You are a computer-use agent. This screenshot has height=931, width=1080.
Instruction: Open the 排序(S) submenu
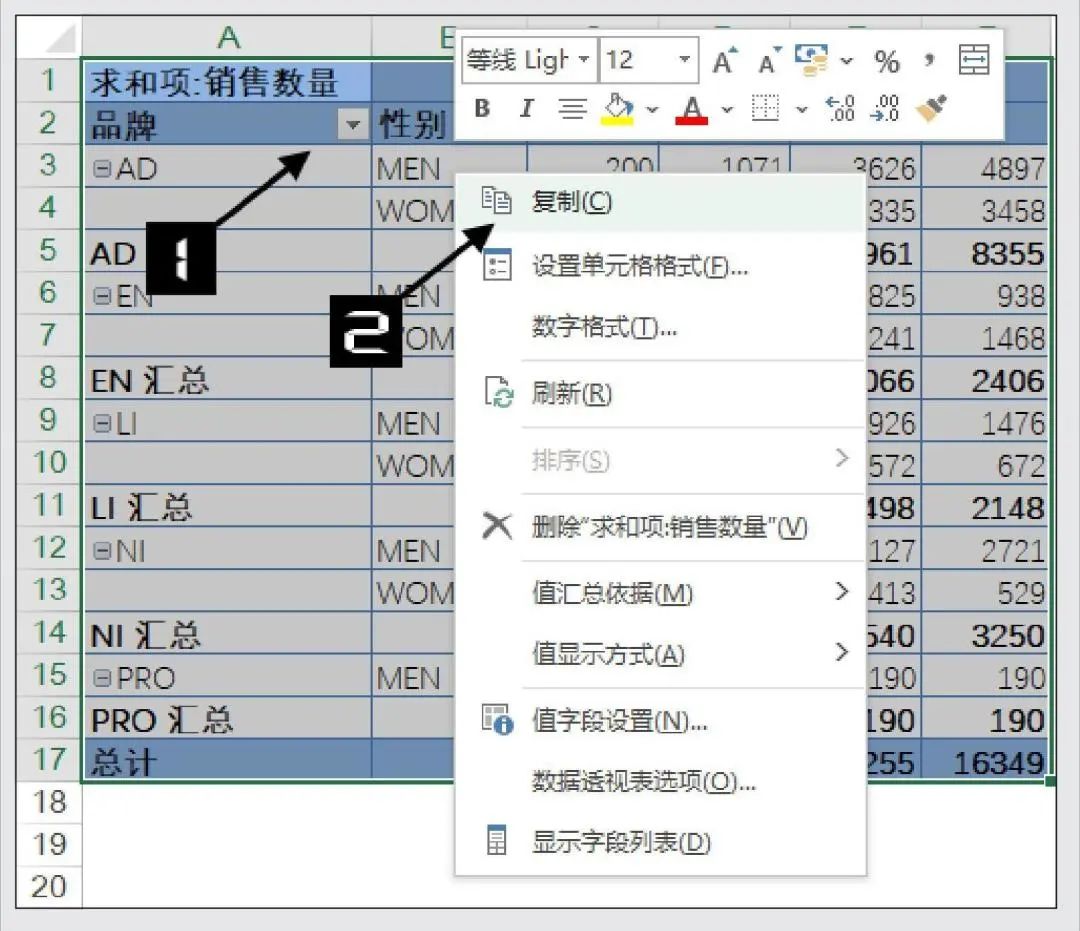(660, 460)
